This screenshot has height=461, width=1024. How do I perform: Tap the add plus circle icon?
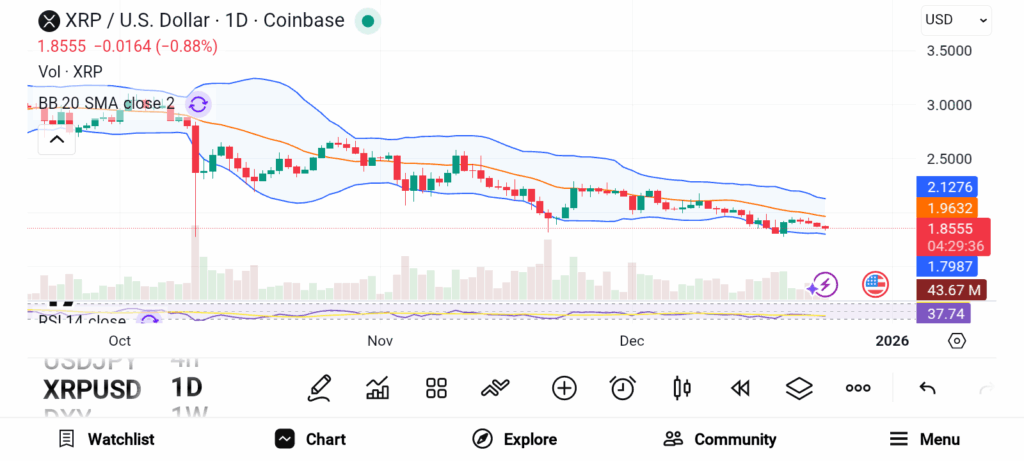coord(564,388)
